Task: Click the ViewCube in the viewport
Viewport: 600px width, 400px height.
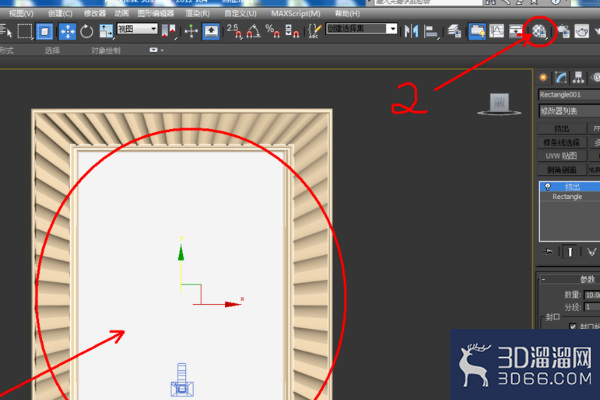Action: pyautogui.click(x=499, y=104)
